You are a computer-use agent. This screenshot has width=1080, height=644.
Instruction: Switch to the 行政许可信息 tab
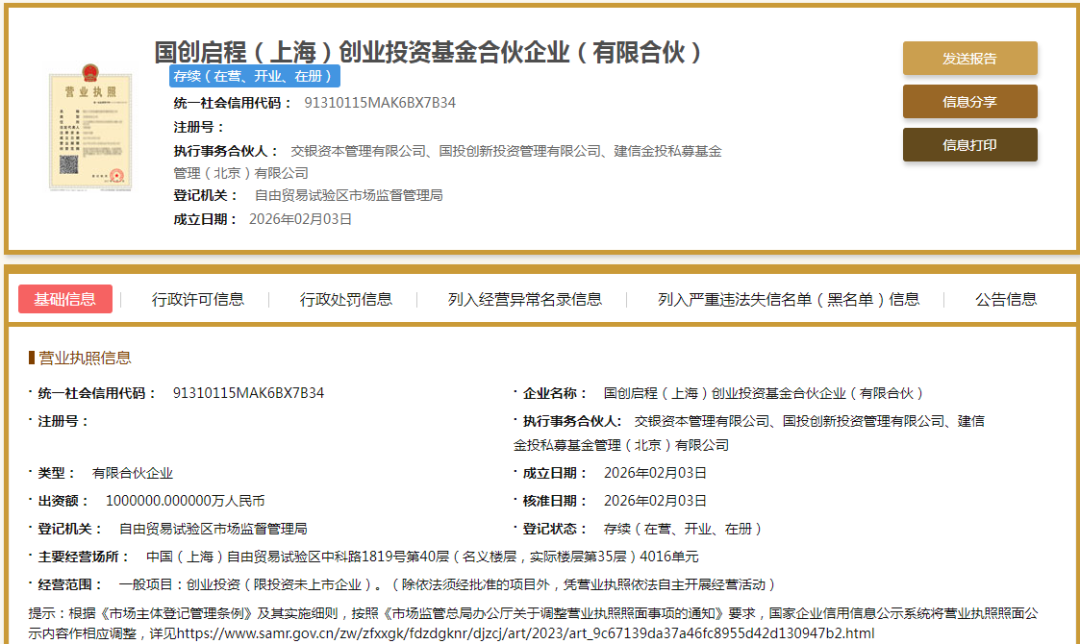coord(198,299)
